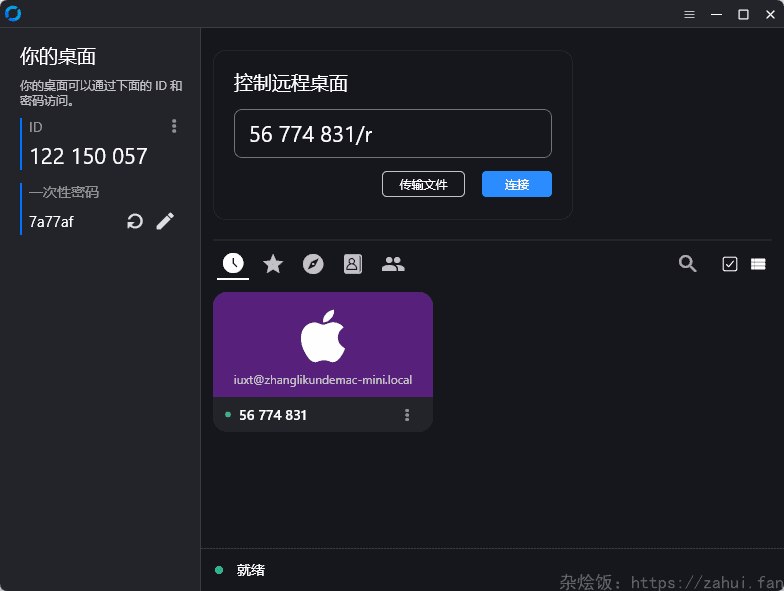Click the 传输文件 file transfer button

tap(423, 184)
